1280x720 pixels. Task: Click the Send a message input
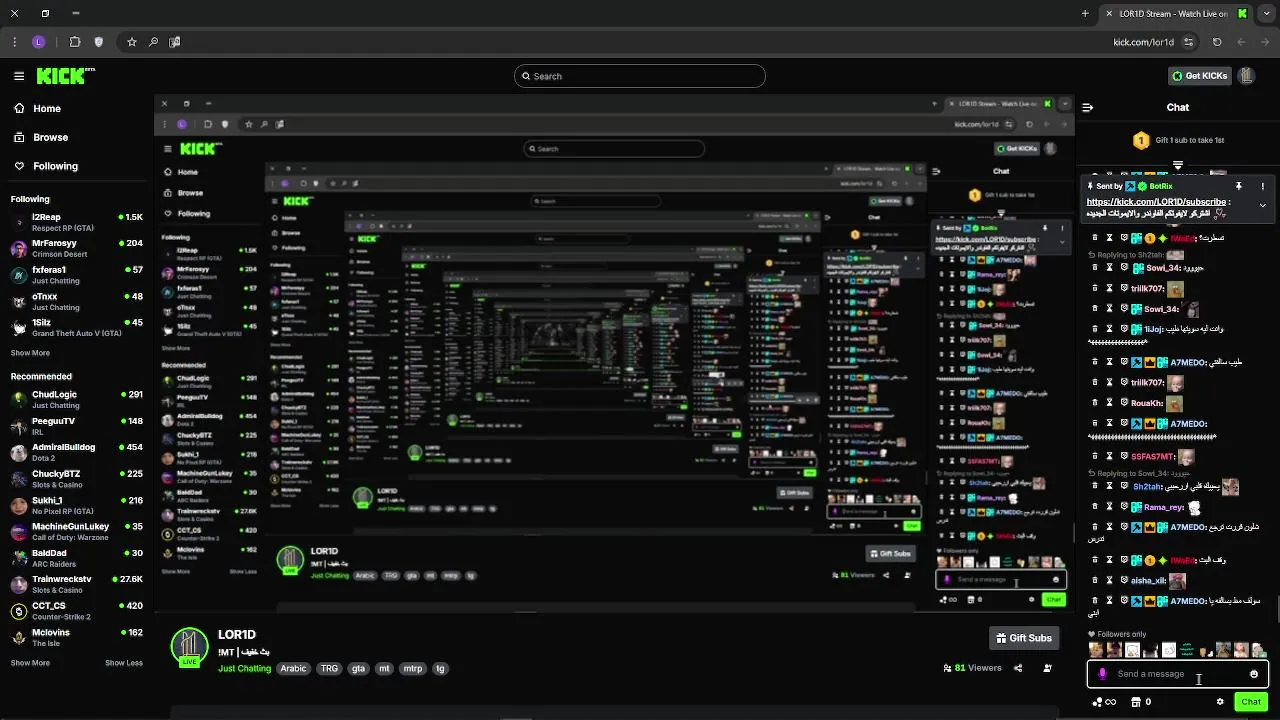coord(1177,674)
